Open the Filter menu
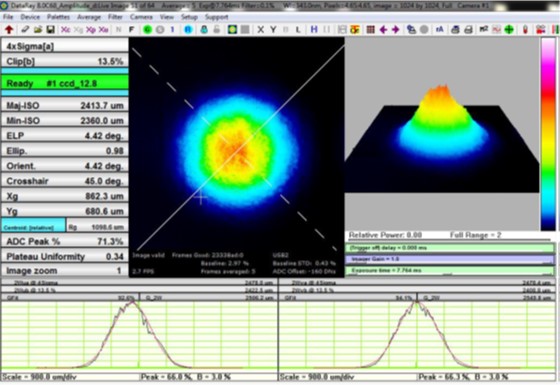This screenshot has width=560, height=385. (x=115, y=17)
